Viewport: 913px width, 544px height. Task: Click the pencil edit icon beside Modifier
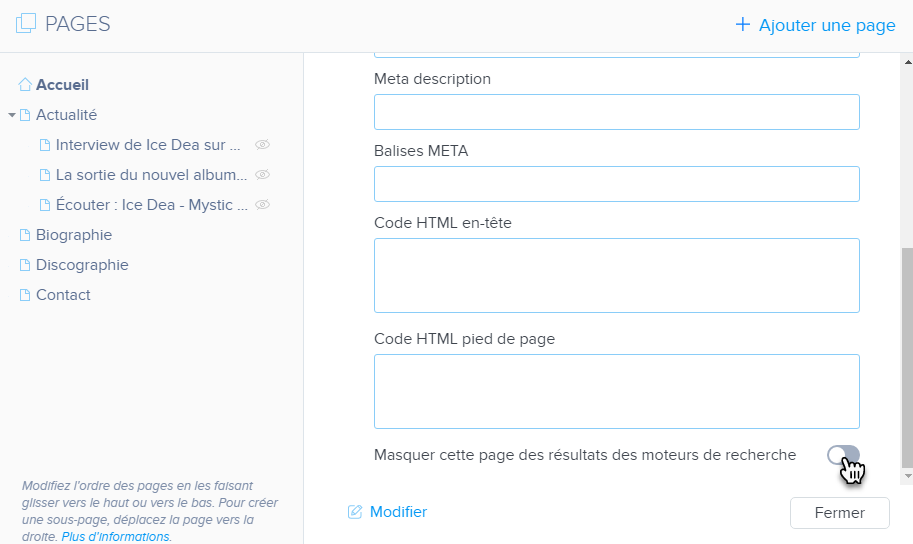tap(354, 512)
